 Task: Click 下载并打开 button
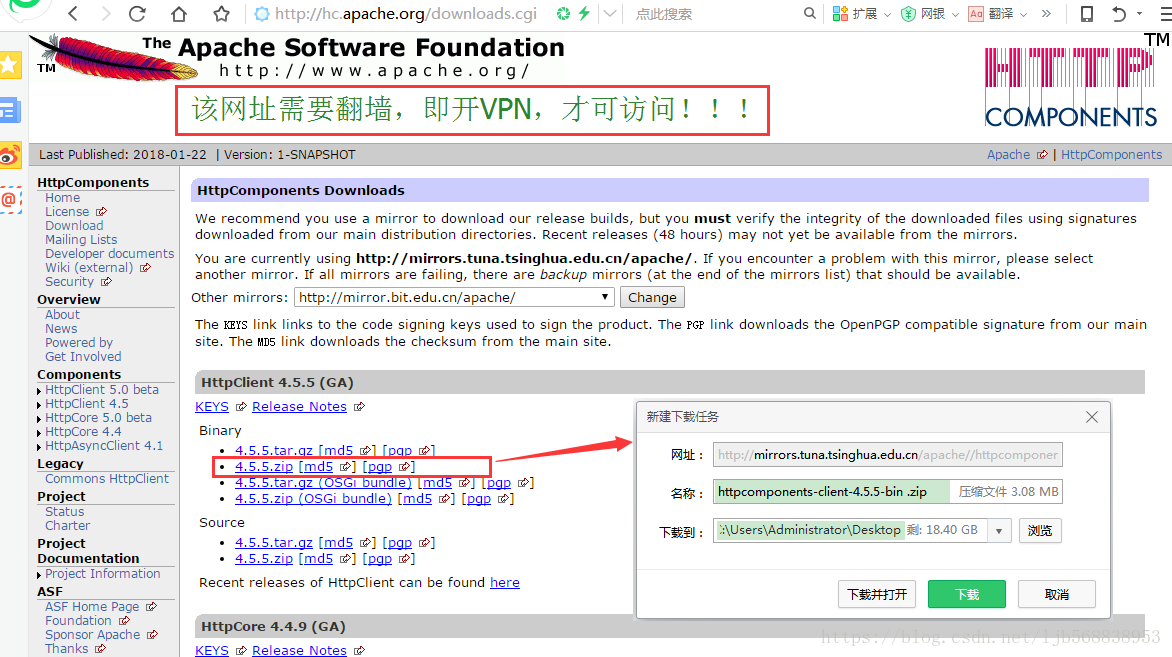[x=877, y=594]
